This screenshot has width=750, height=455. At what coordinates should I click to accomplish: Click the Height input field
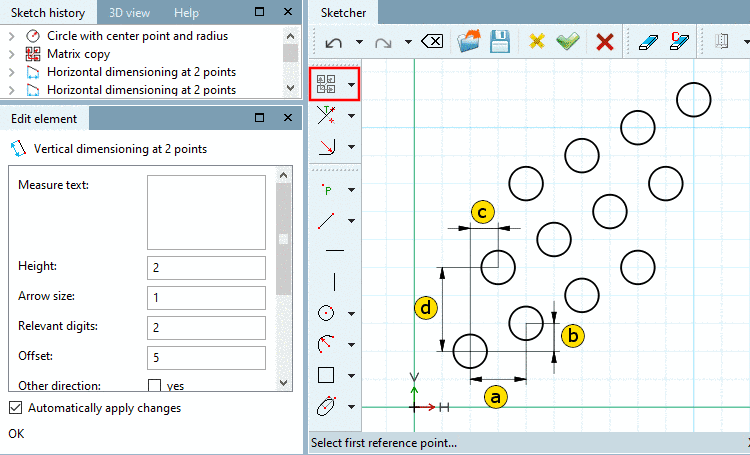(206, 267)
